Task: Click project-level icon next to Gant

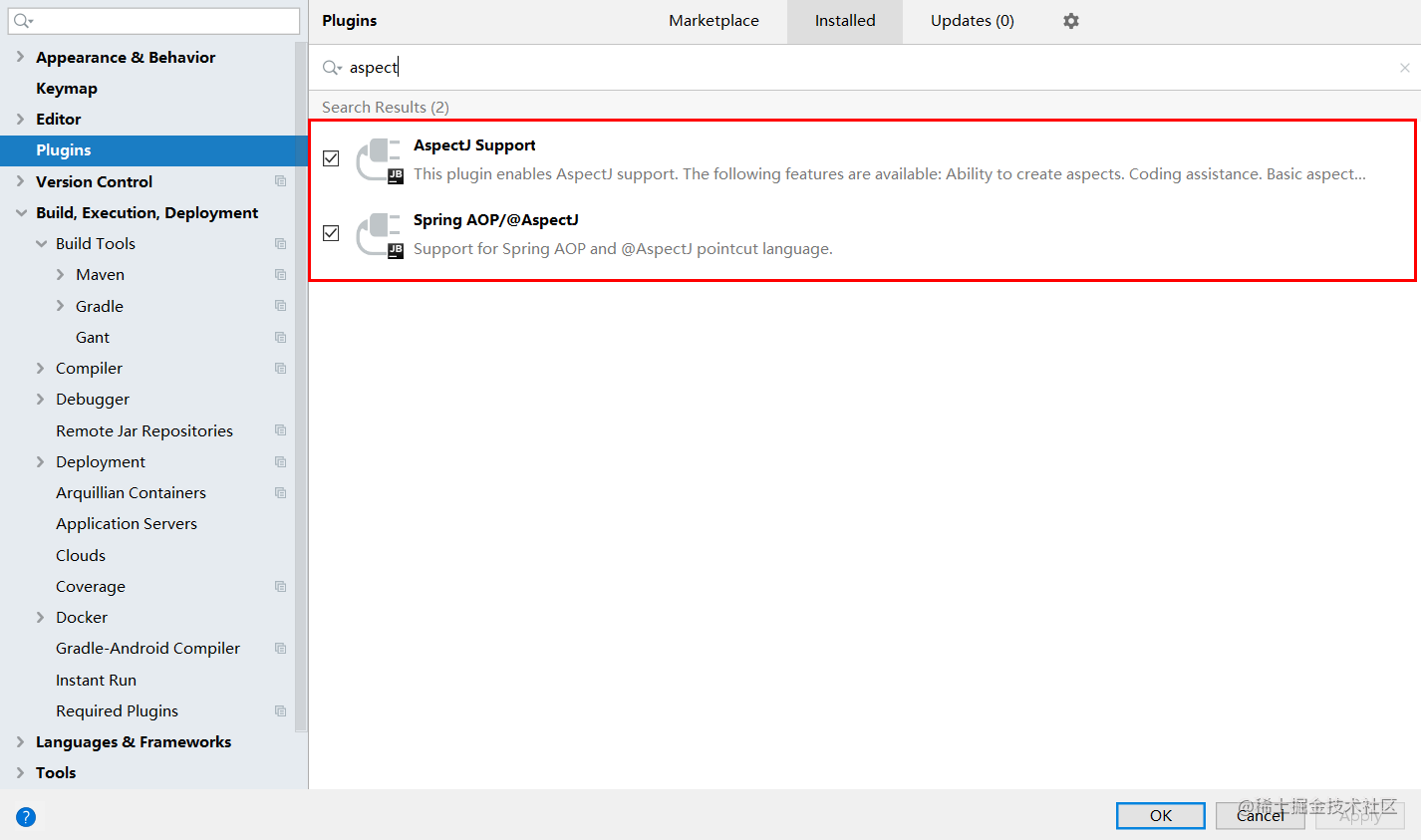Action: tap(280, 338)
